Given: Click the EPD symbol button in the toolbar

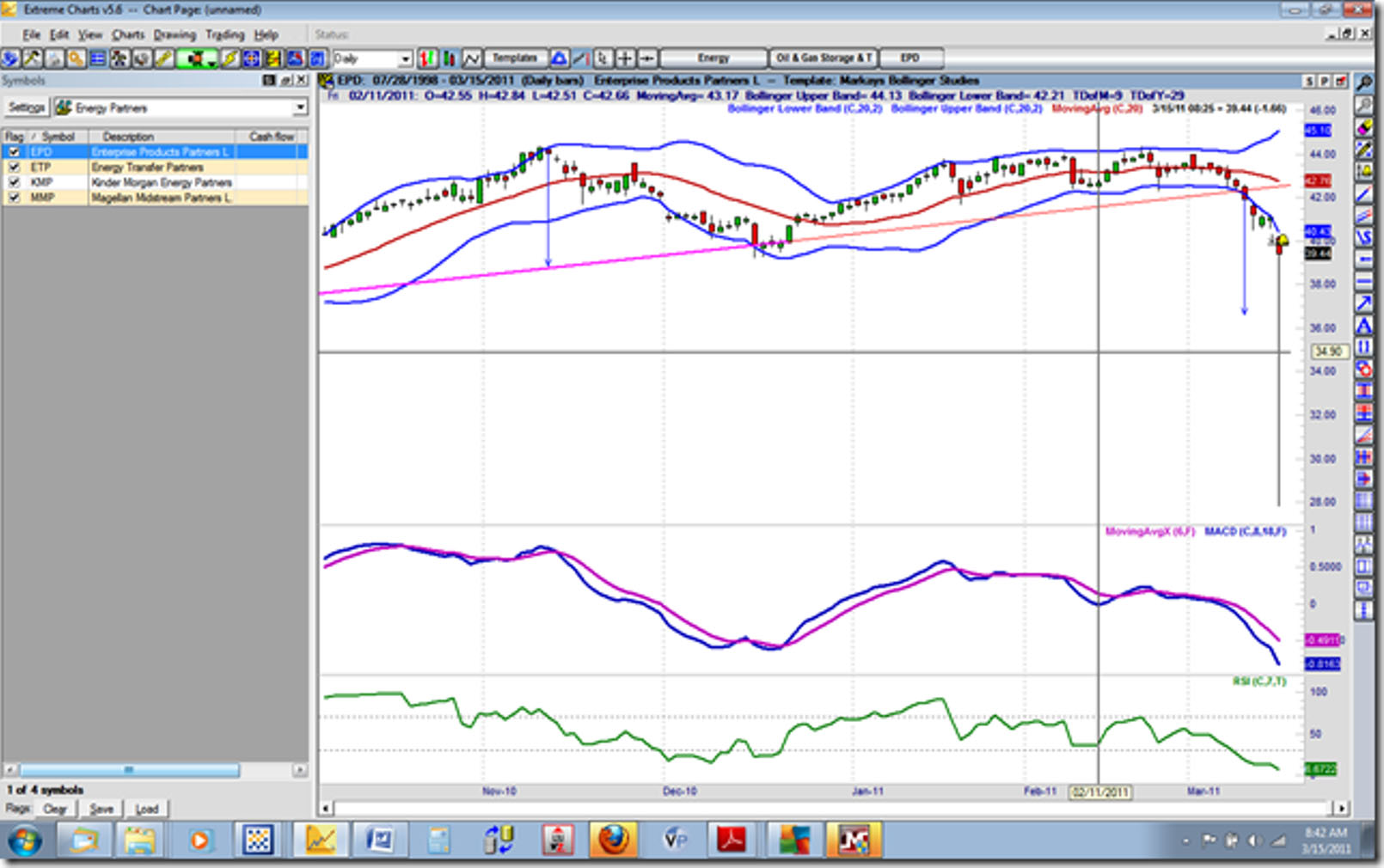Looking at the screenshot, I should coord(910,58).
